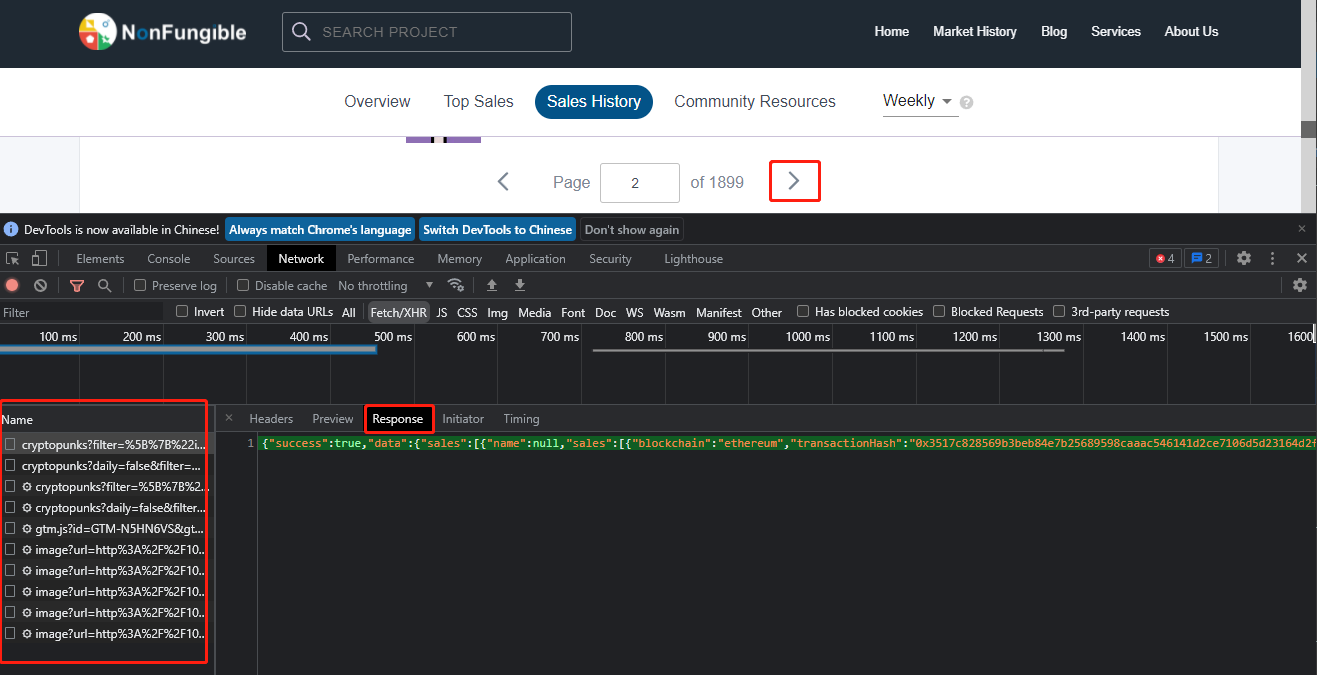Show the request Initiator tab
The height and width of the screenshot is (675, 1317).
[x=463, y=419]
